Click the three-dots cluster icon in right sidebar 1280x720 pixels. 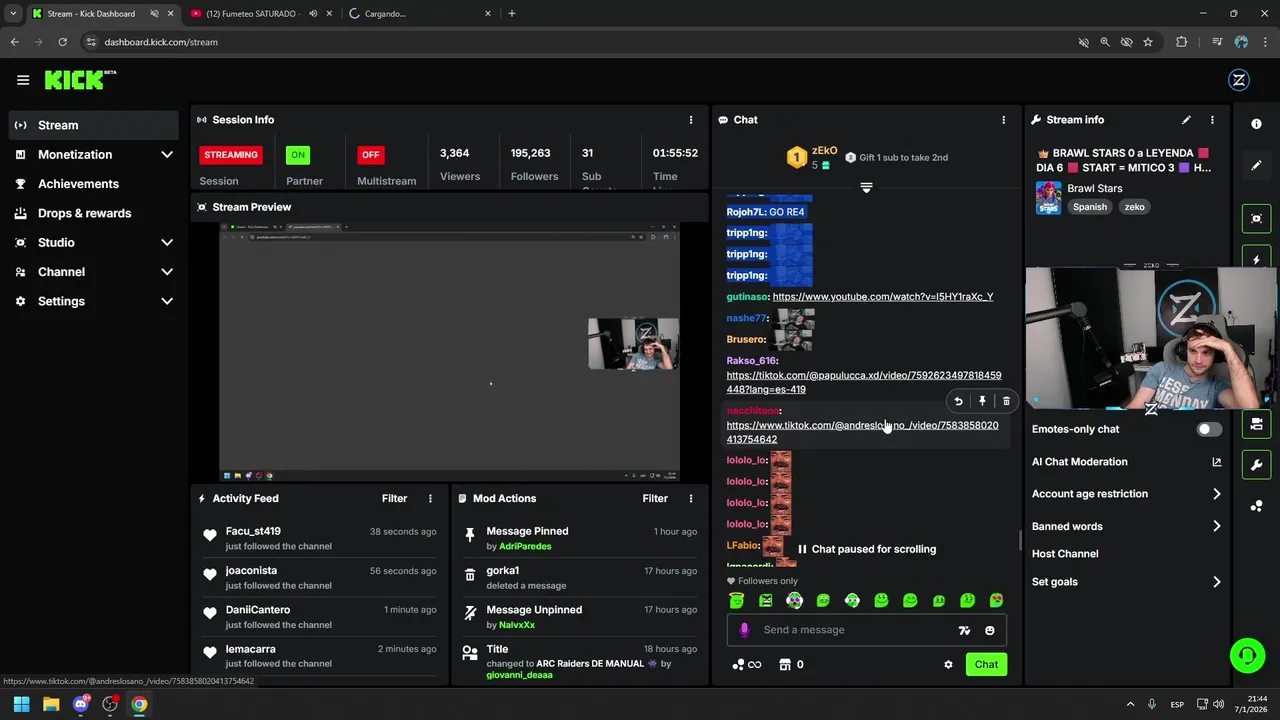(1256, 506)
